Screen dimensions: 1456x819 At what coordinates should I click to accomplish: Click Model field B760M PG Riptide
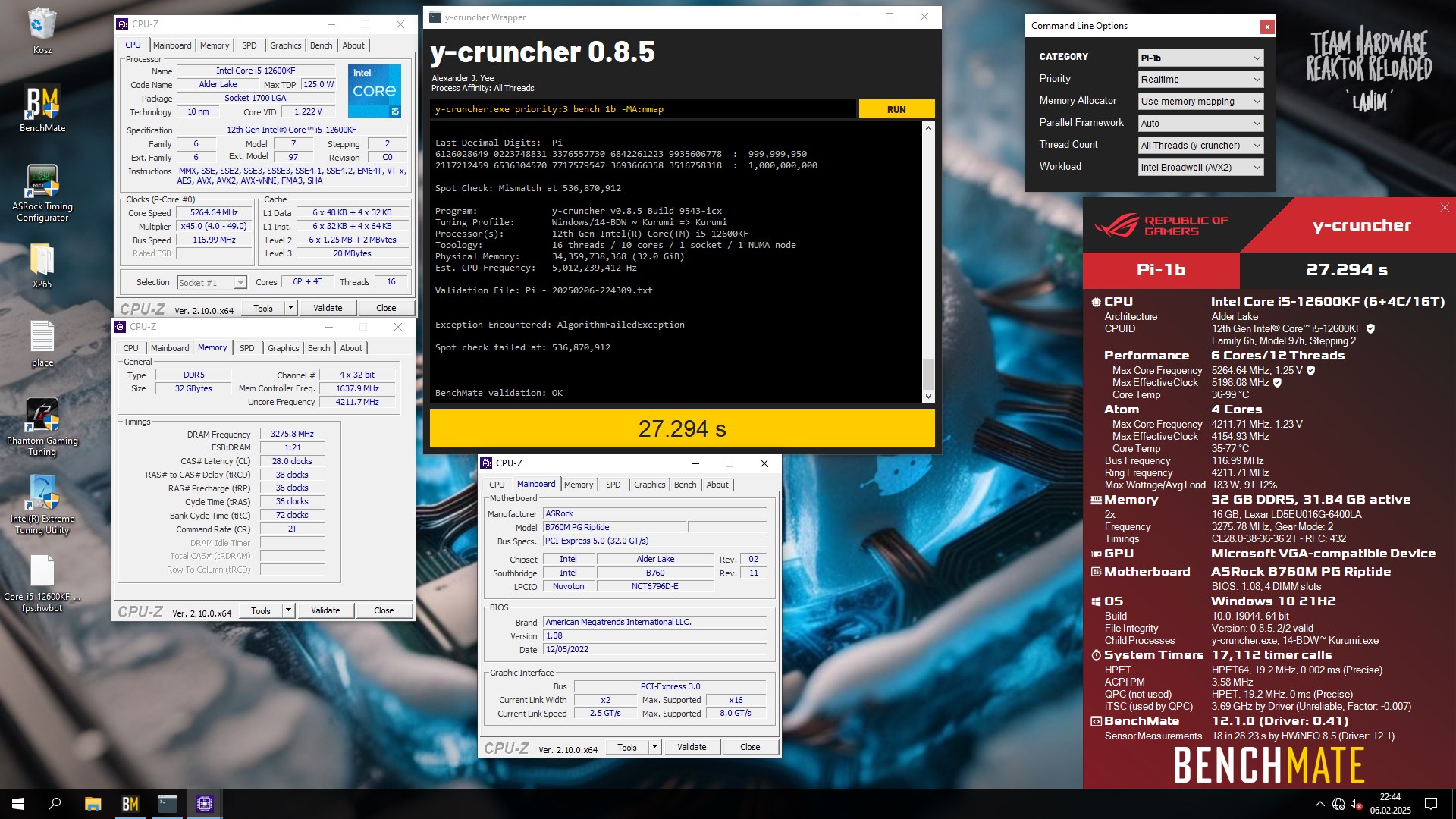click(x=614, y=527)
